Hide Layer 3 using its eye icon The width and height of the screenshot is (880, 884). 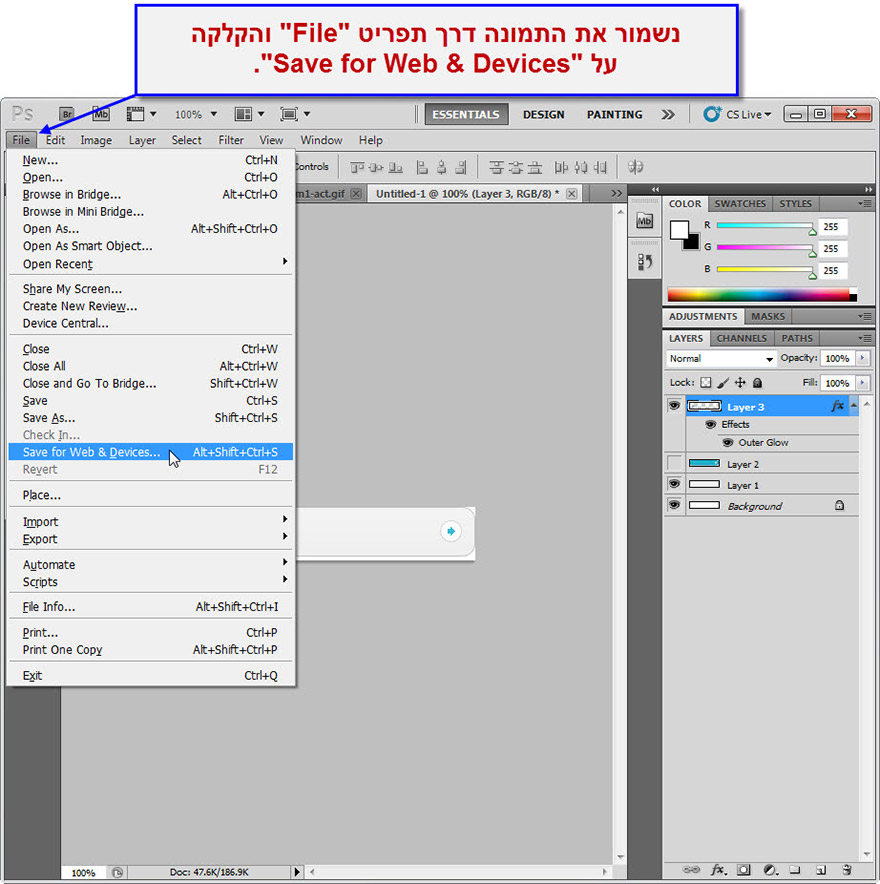674,405
